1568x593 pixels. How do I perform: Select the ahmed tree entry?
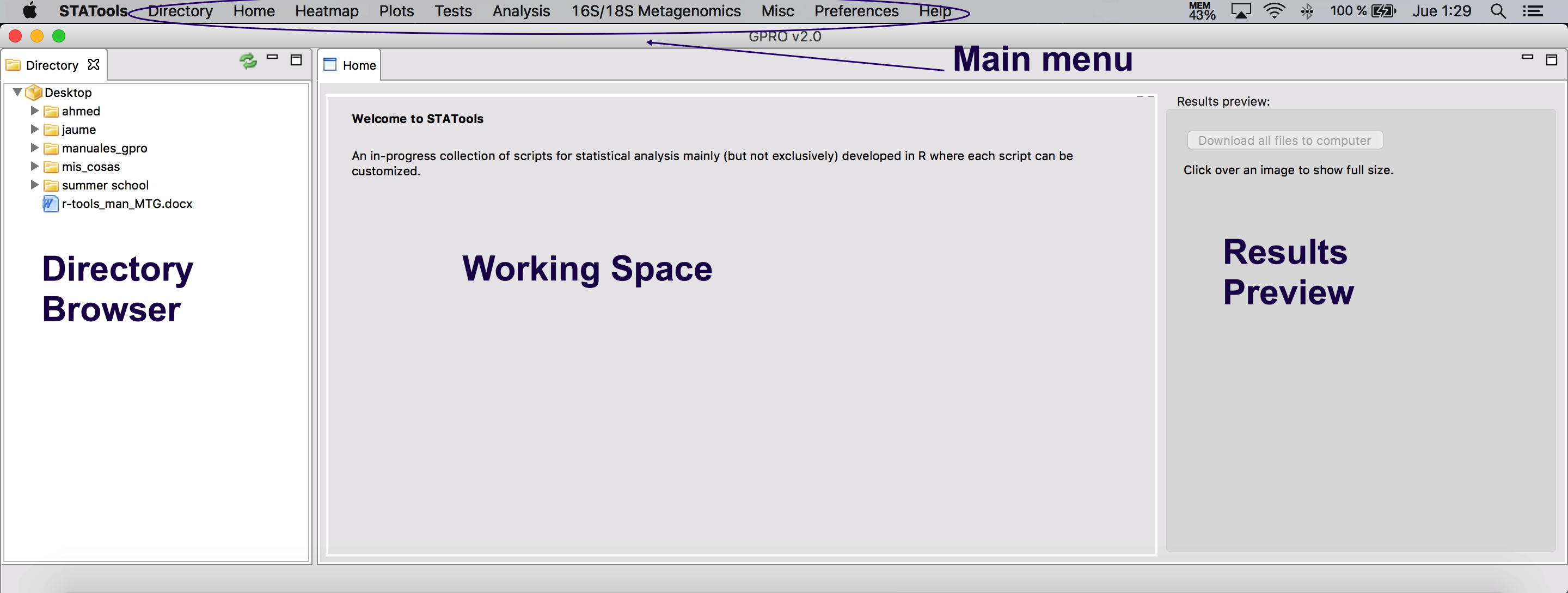tap(81, 111)
